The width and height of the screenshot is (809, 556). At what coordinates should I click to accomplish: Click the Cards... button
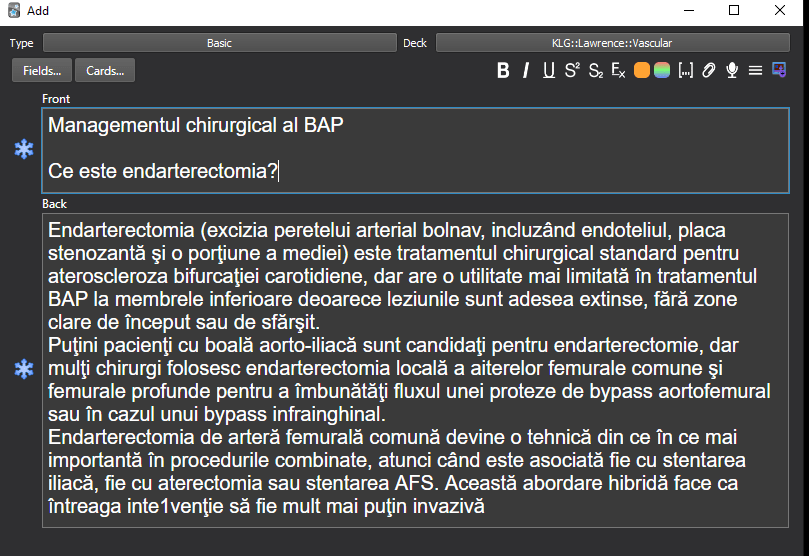click(x=105, y=70)
